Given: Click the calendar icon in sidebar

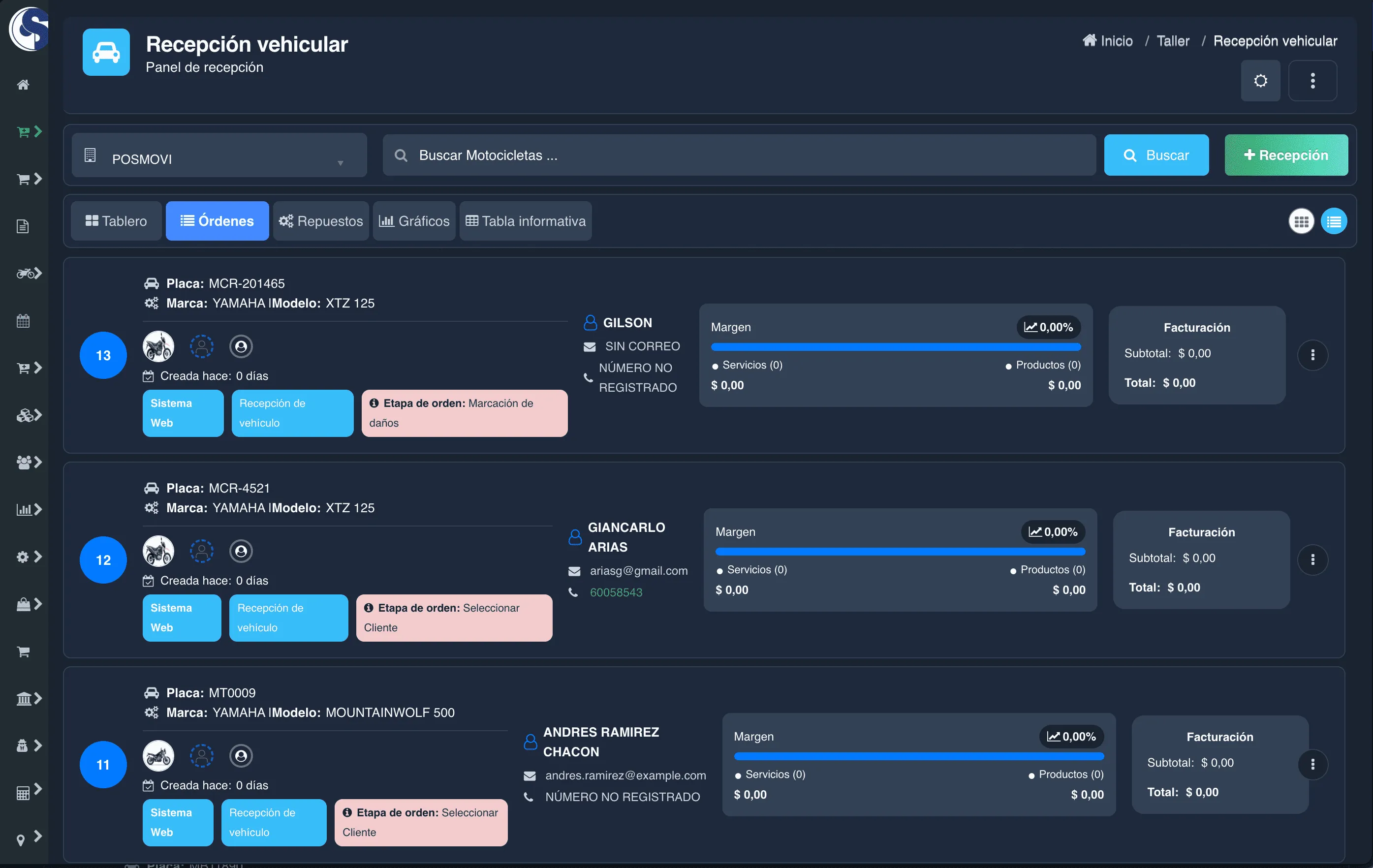Looking at the screenshot, I should click(23, 321).
